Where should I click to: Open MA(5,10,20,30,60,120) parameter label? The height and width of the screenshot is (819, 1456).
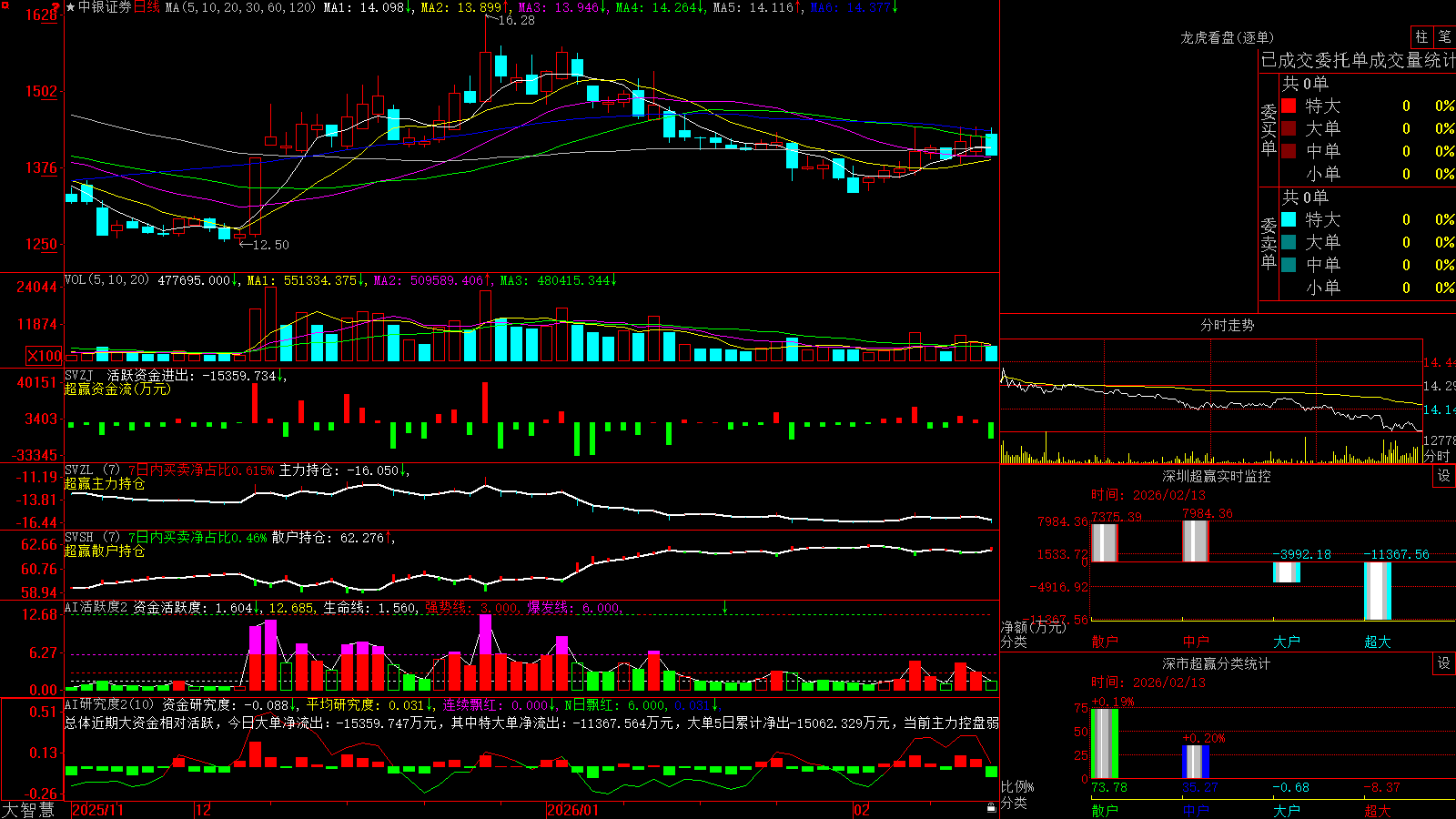point(240,7)
